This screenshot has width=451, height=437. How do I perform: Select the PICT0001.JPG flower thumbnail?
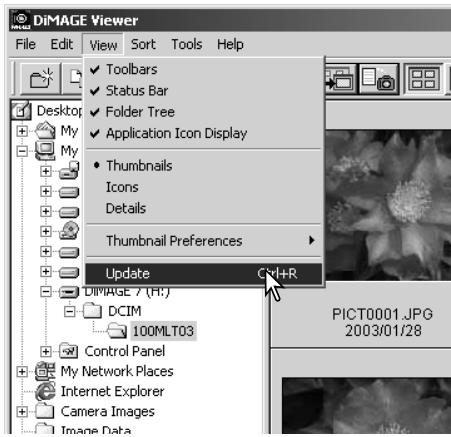pyautogui.click(x=388, y=205)
